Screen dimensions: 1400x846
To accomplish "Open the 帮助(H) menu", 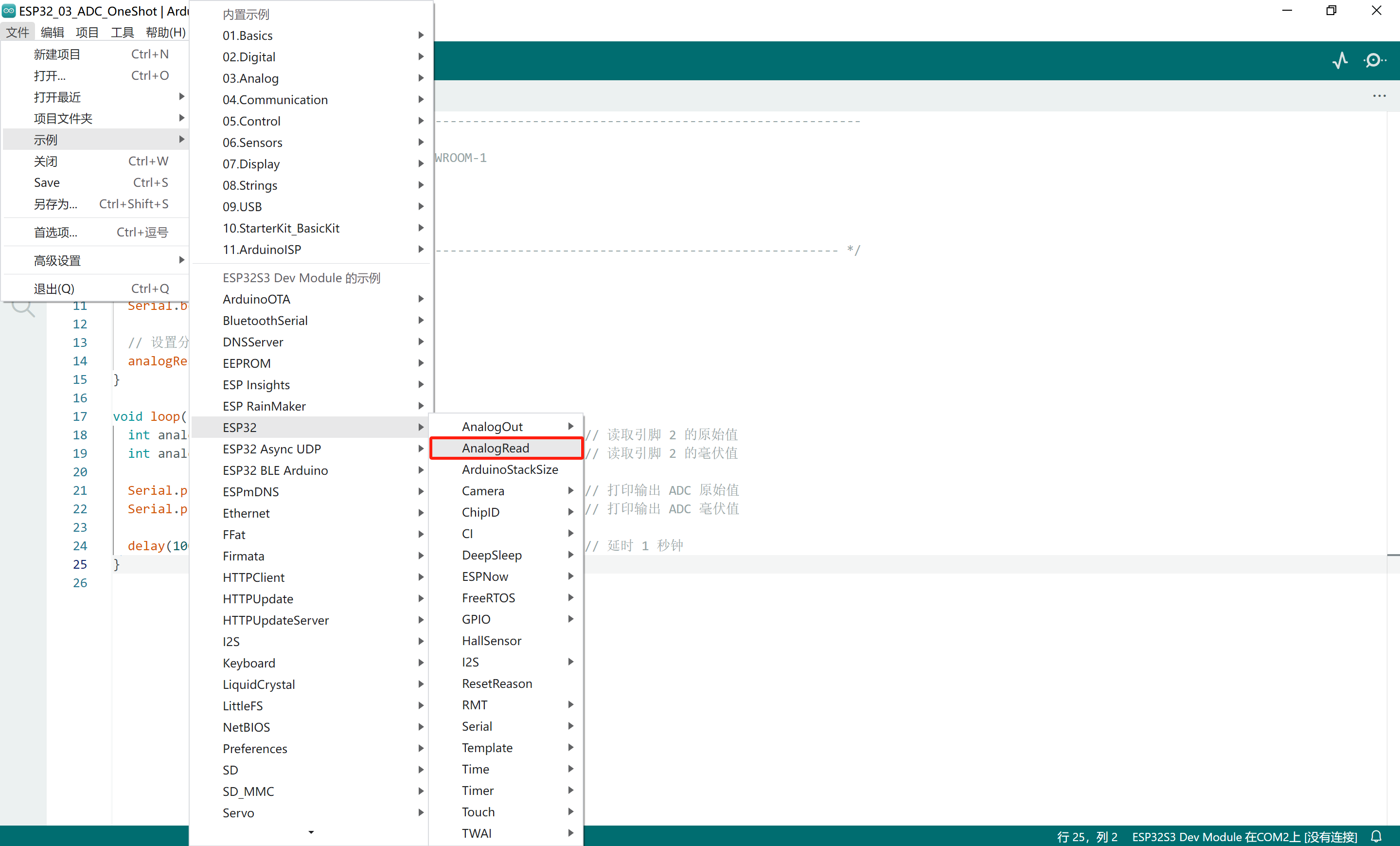I will click(165, 33).
